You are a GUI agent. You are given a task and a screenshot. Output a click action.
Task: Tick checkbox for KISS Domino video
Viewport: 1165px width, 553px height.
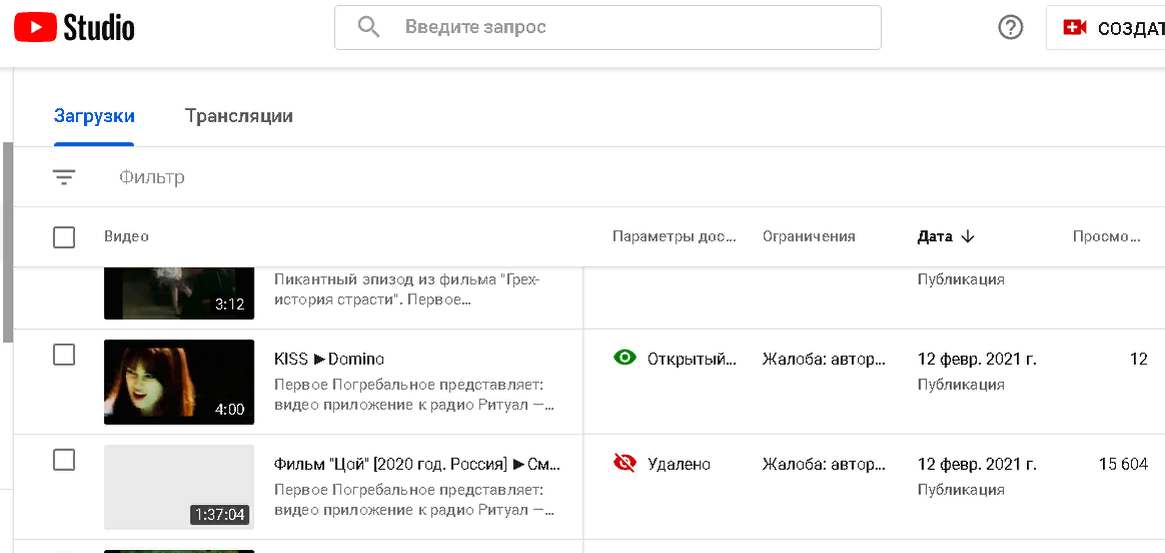pyautogui.click(x=64, y=355)
